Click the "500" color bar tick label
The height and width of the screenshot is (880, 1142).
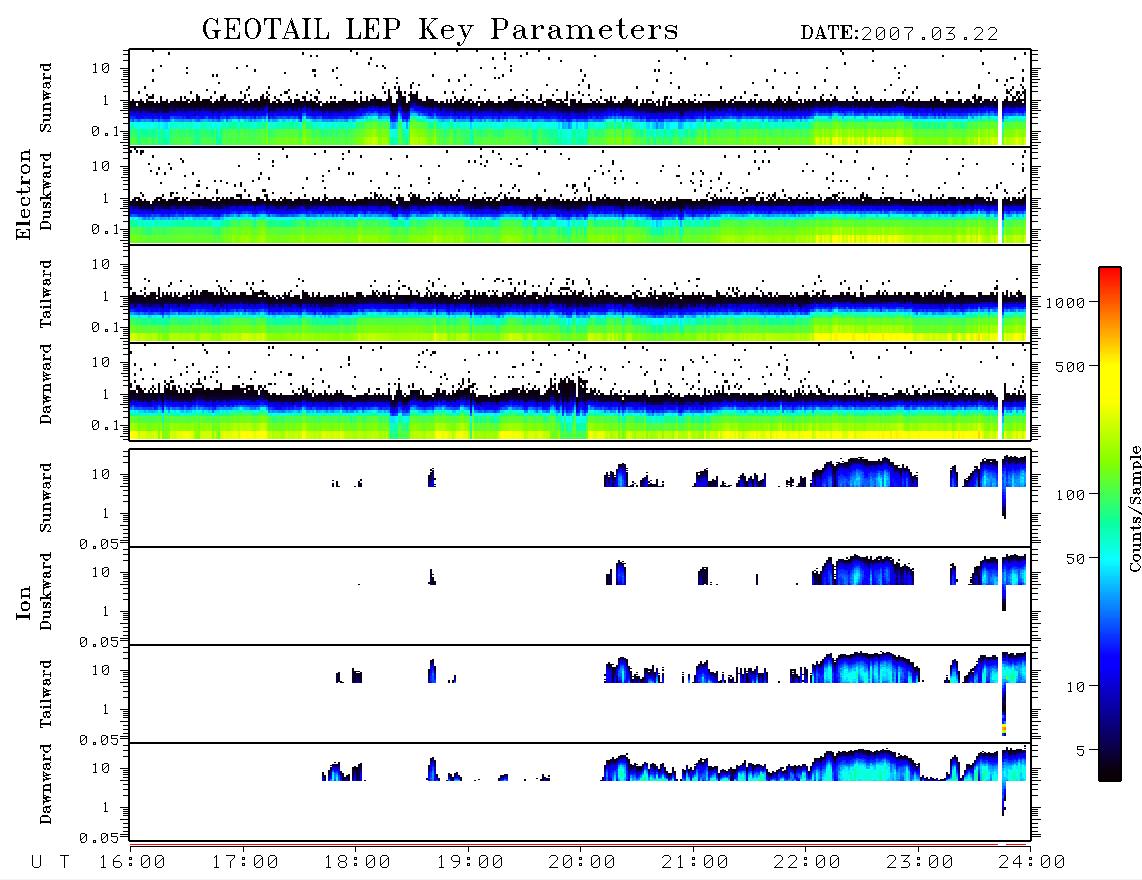point(1070,366)
